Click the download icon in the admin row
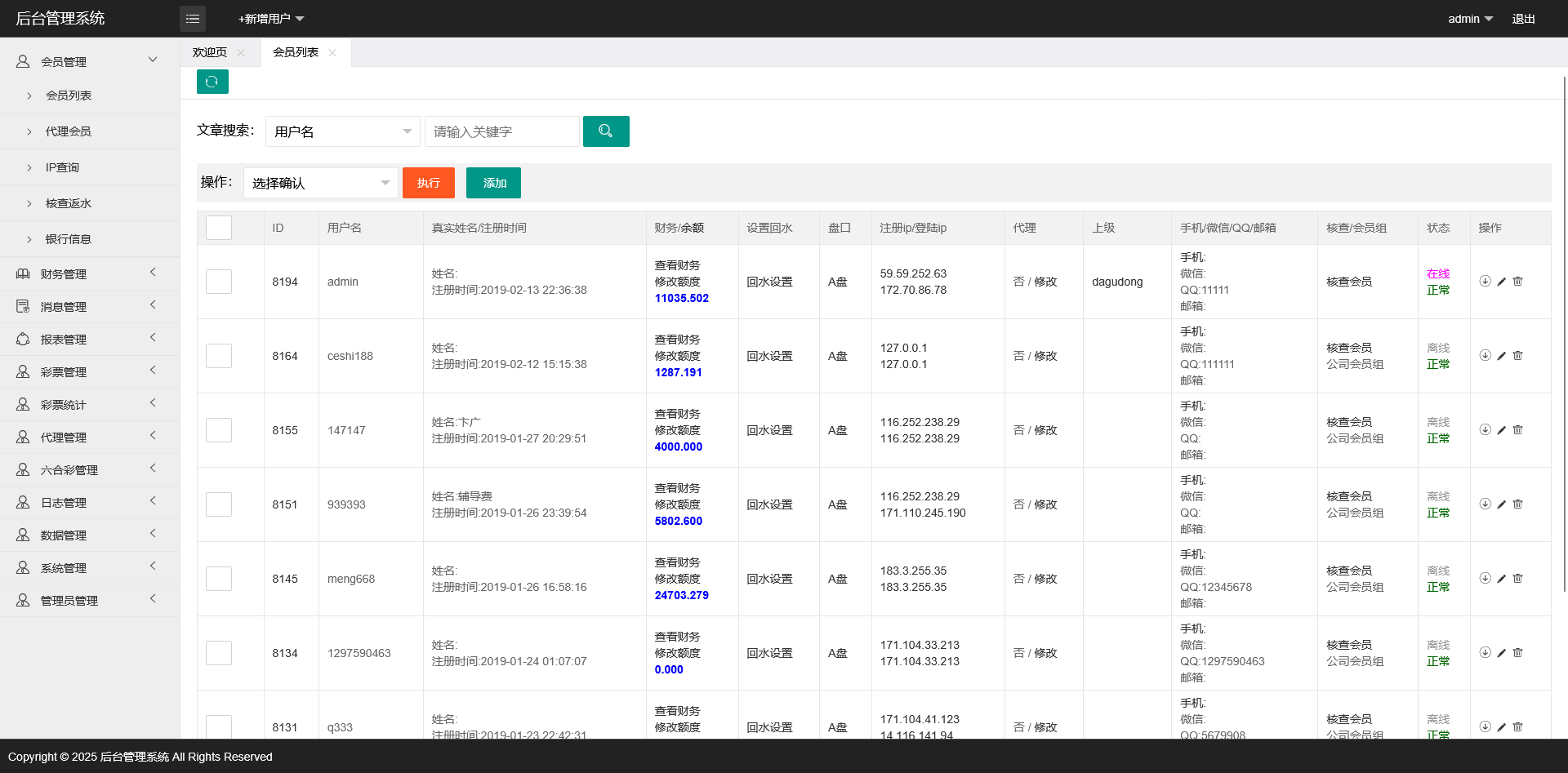Image resolution: width=1568 pixels, height=773 pixels. pyautogui.click(x=1485, y=282)
